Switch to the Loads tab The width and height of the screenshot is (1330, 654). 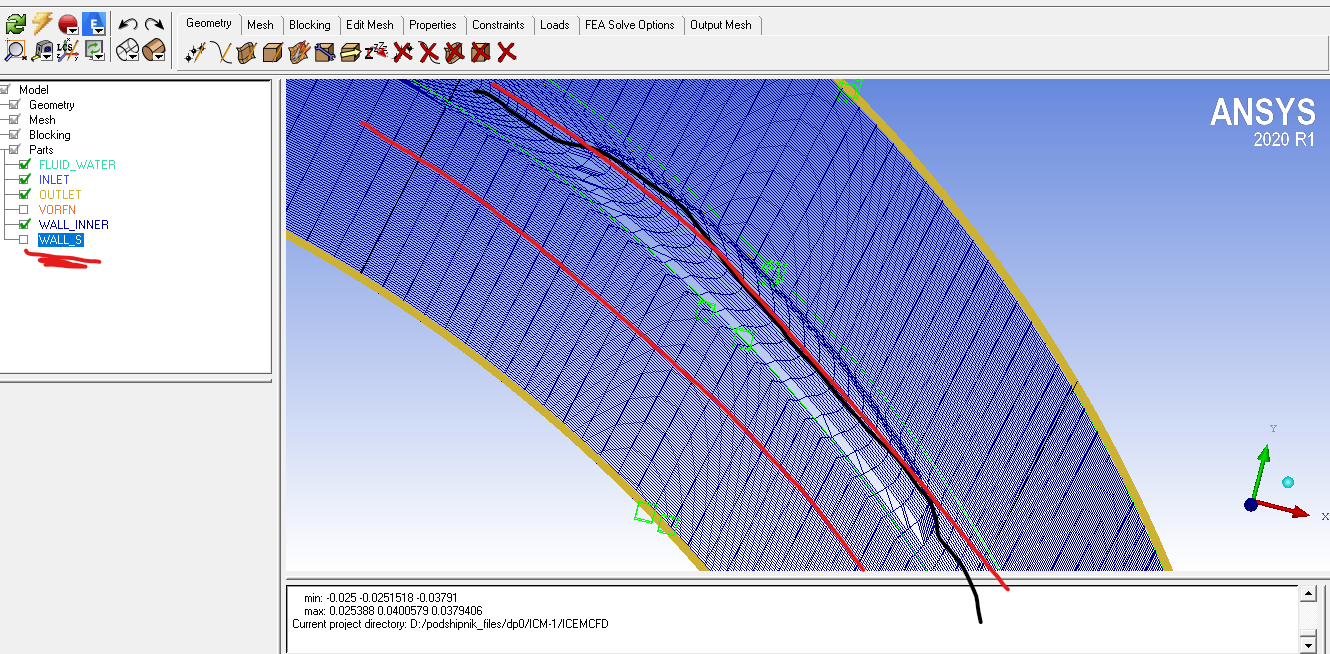[x=555, y=25]
